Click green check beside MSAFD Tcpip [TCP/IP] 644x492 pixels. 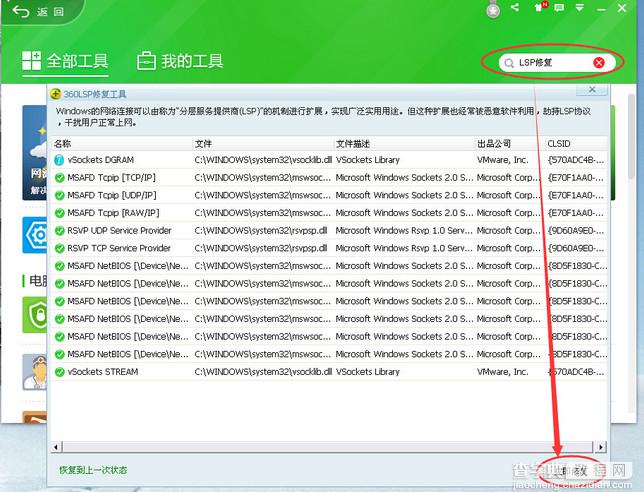(60, 178)
